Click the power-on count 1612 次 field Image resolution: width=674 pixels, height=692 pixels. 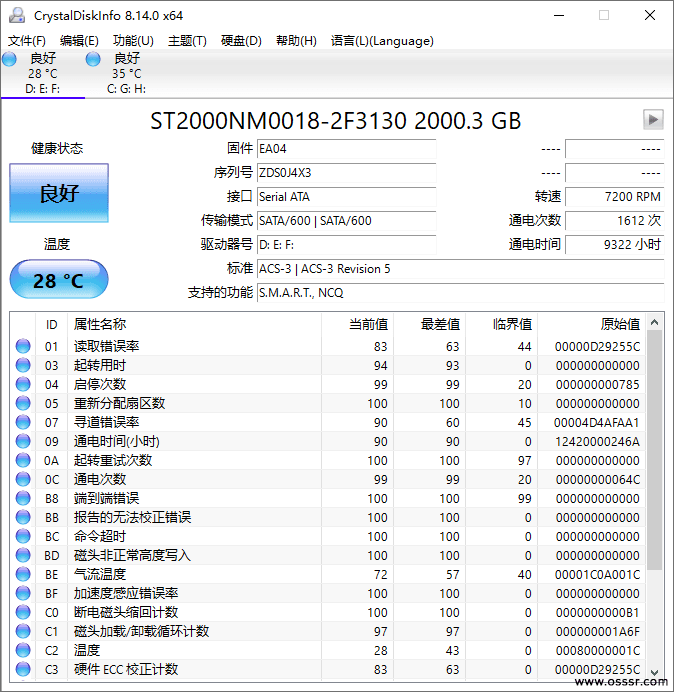click(x=614, y=221)
